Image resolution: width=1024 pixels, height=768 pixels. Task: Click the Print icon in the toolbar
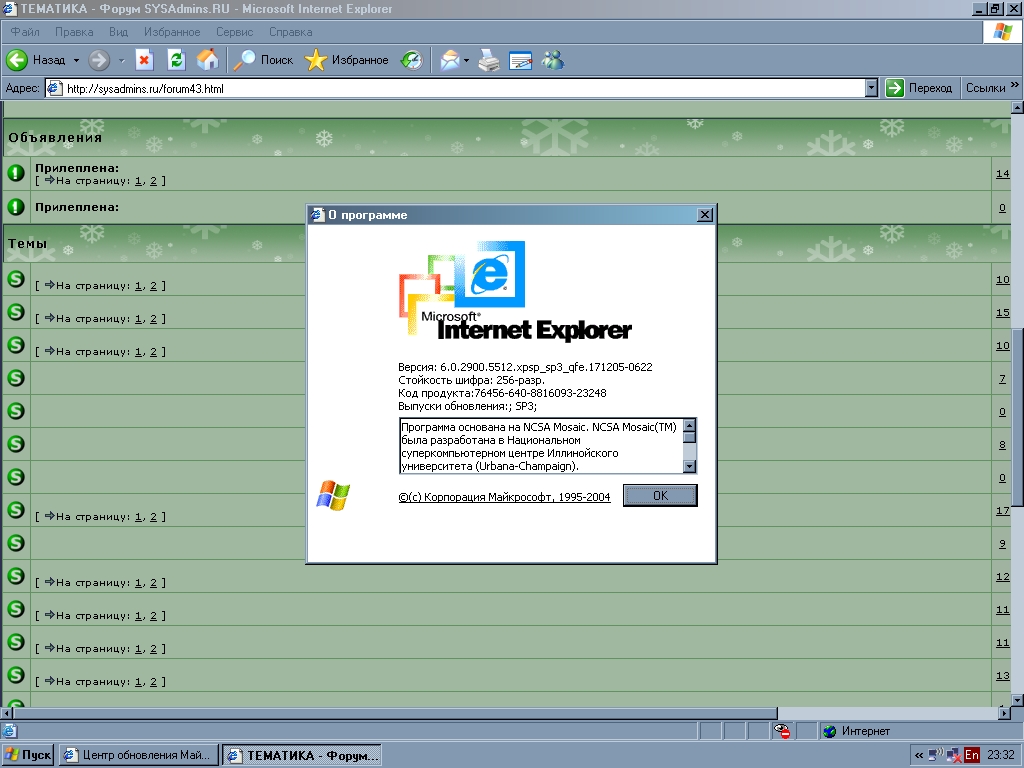click(488, 60)
